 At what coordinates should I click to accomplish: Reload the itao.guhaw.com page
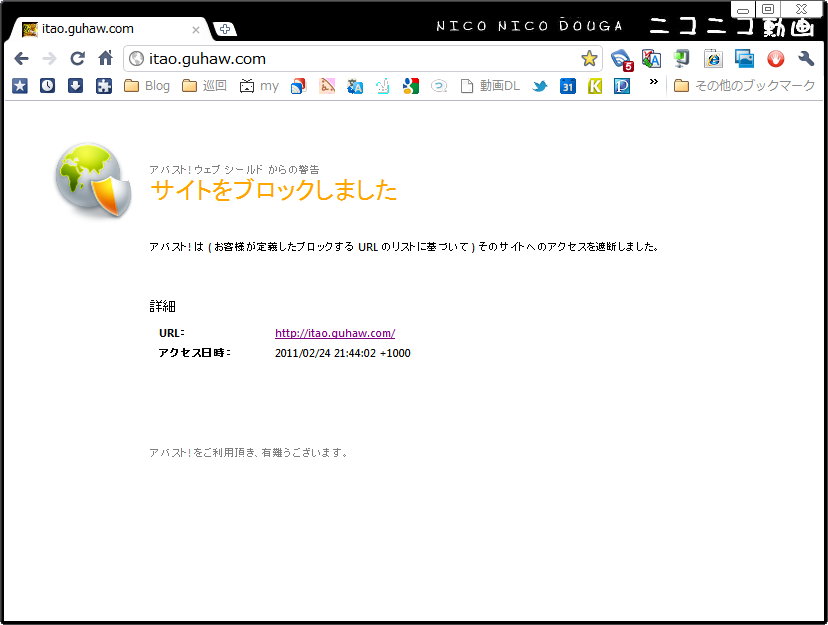78,58
